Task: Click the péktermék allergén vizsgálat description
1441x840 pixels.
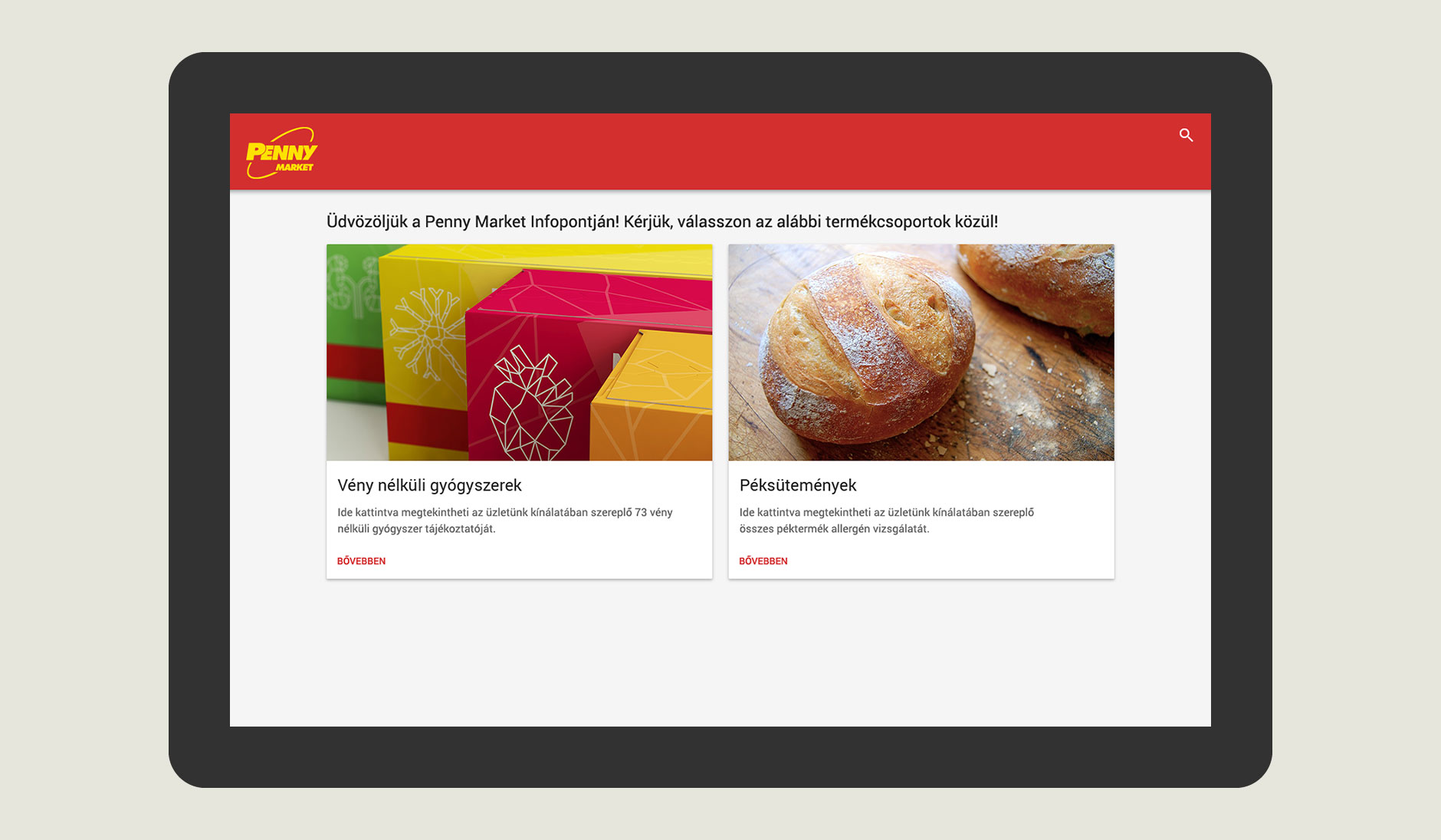Action: pos(887,520)
